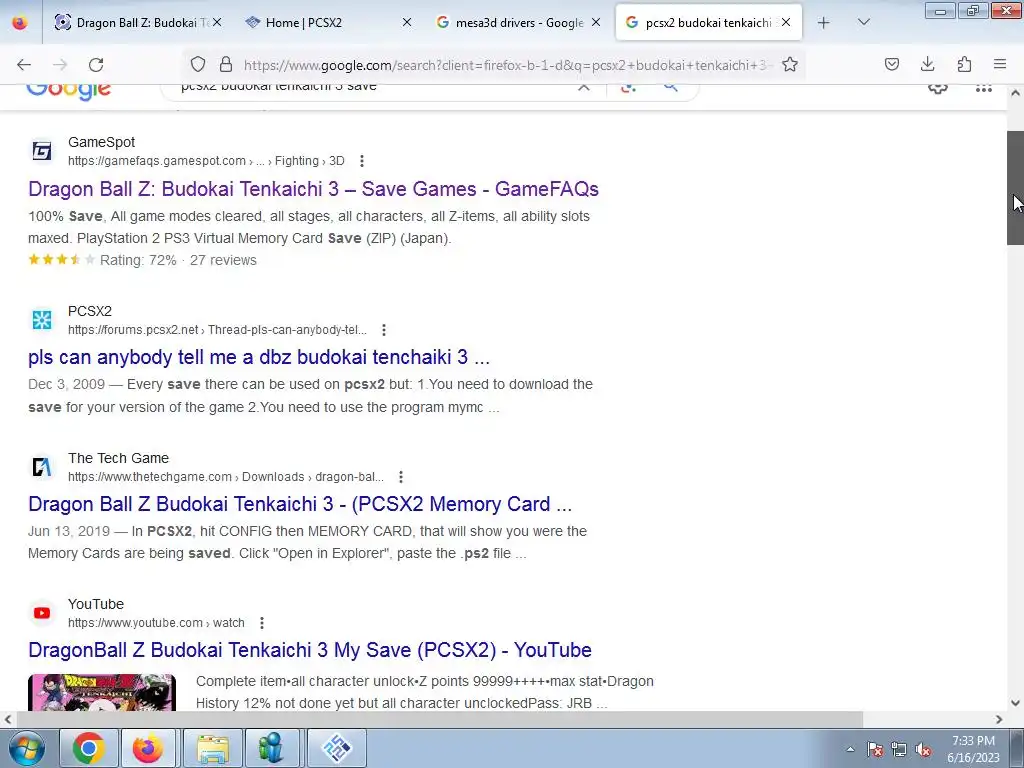
Task: Click the PCSX2 forum favicon
Action: click(x=42, y=320)
